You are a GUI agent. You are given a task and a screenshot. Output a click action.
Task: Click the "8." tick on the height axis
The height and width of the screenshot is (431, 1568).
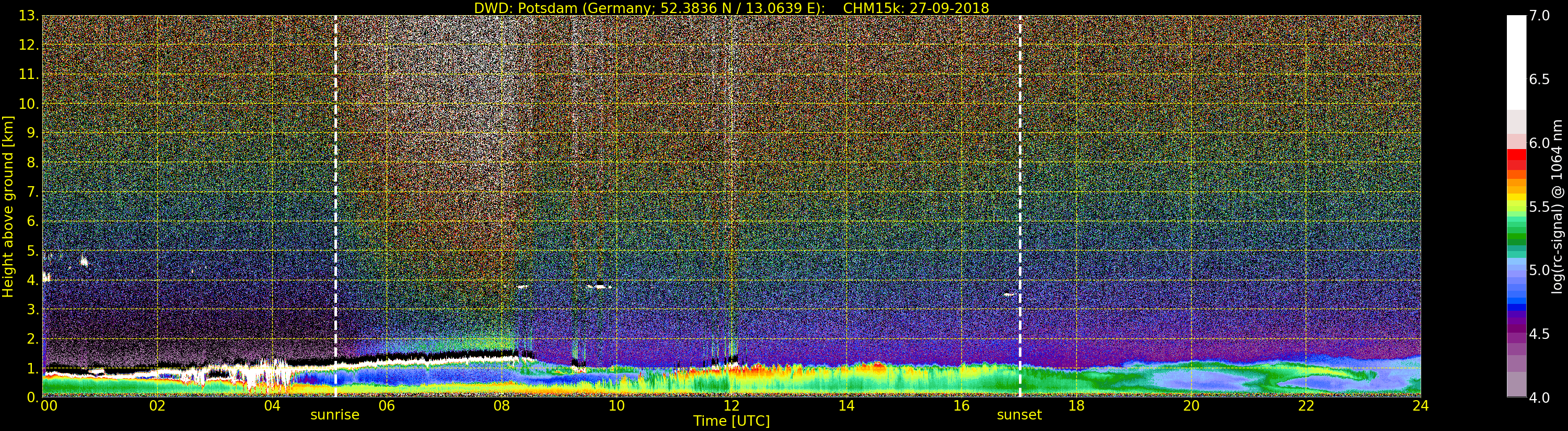click(33, 163)
